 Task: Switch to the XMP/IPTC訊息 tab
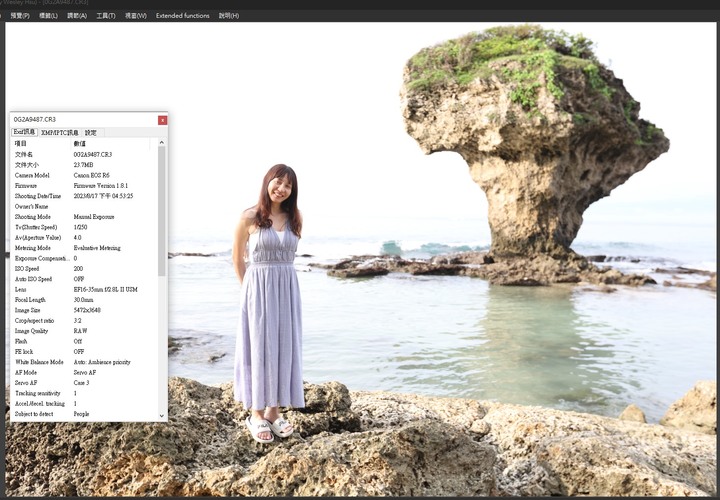coord(60,133)
